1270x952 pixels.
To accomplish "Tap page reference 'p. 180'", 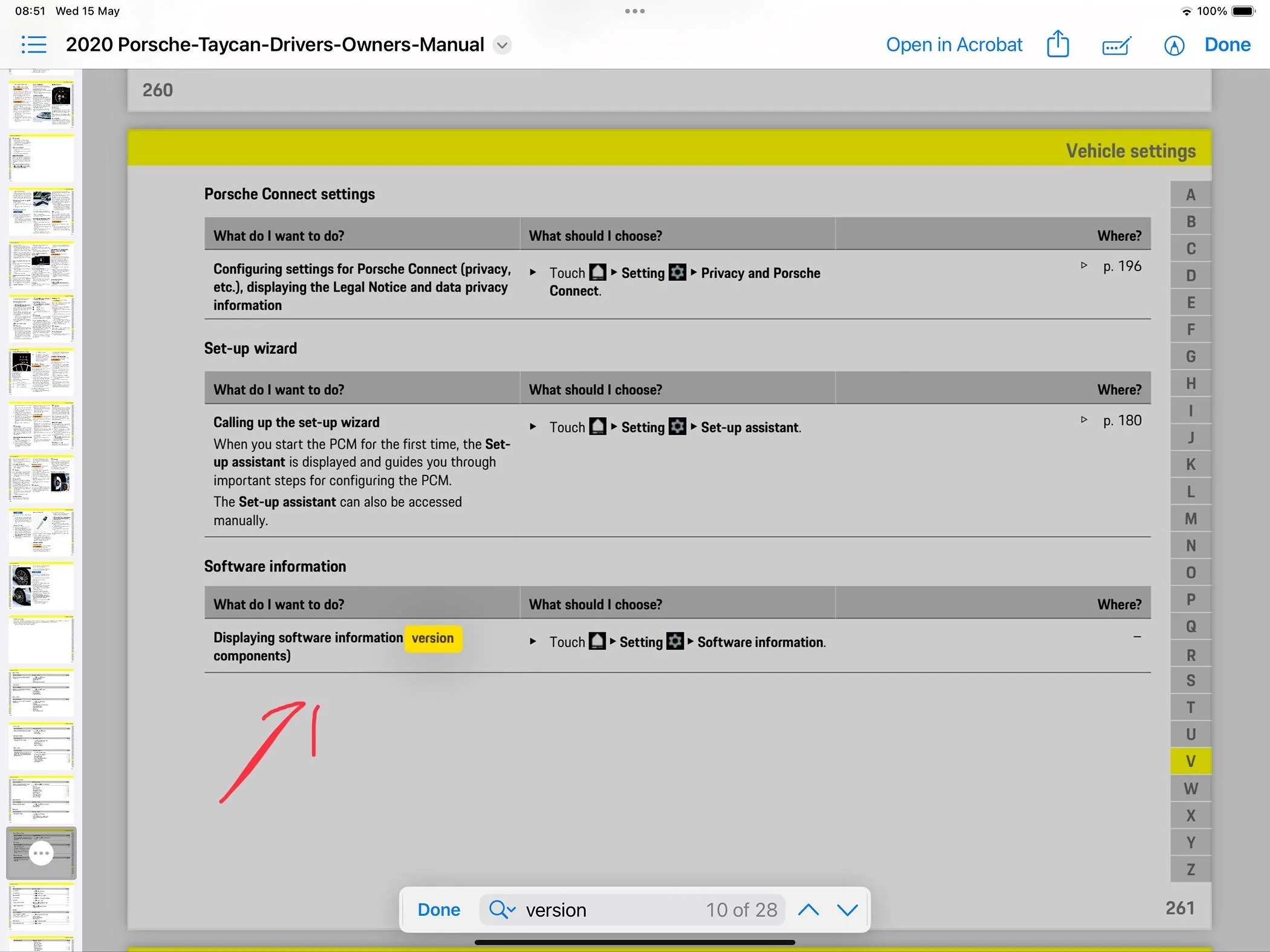I will coord(1122,420).
